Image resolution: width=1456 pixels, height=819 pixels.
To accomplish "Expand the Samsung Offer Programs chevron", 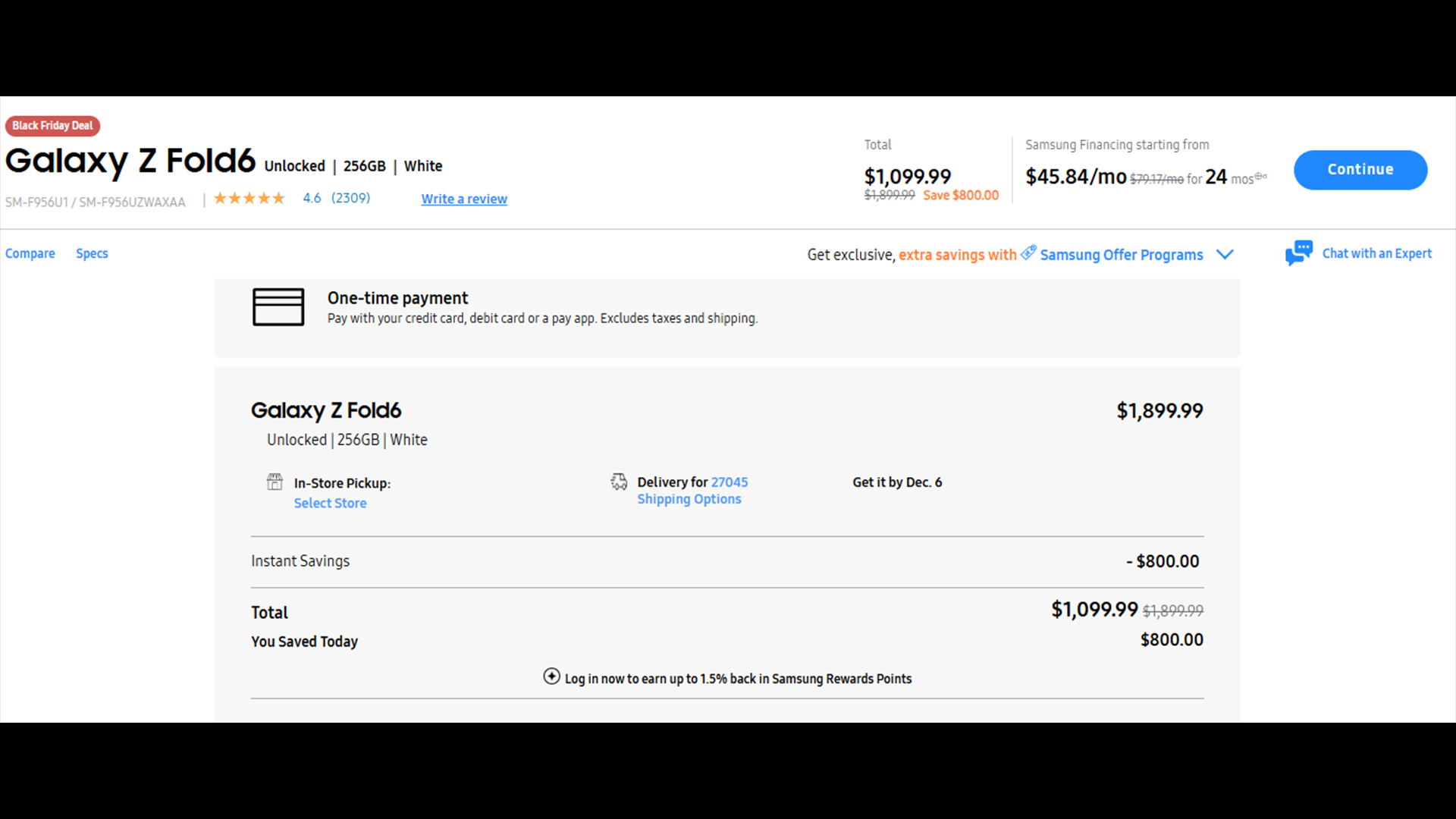I will point(1225,254).
